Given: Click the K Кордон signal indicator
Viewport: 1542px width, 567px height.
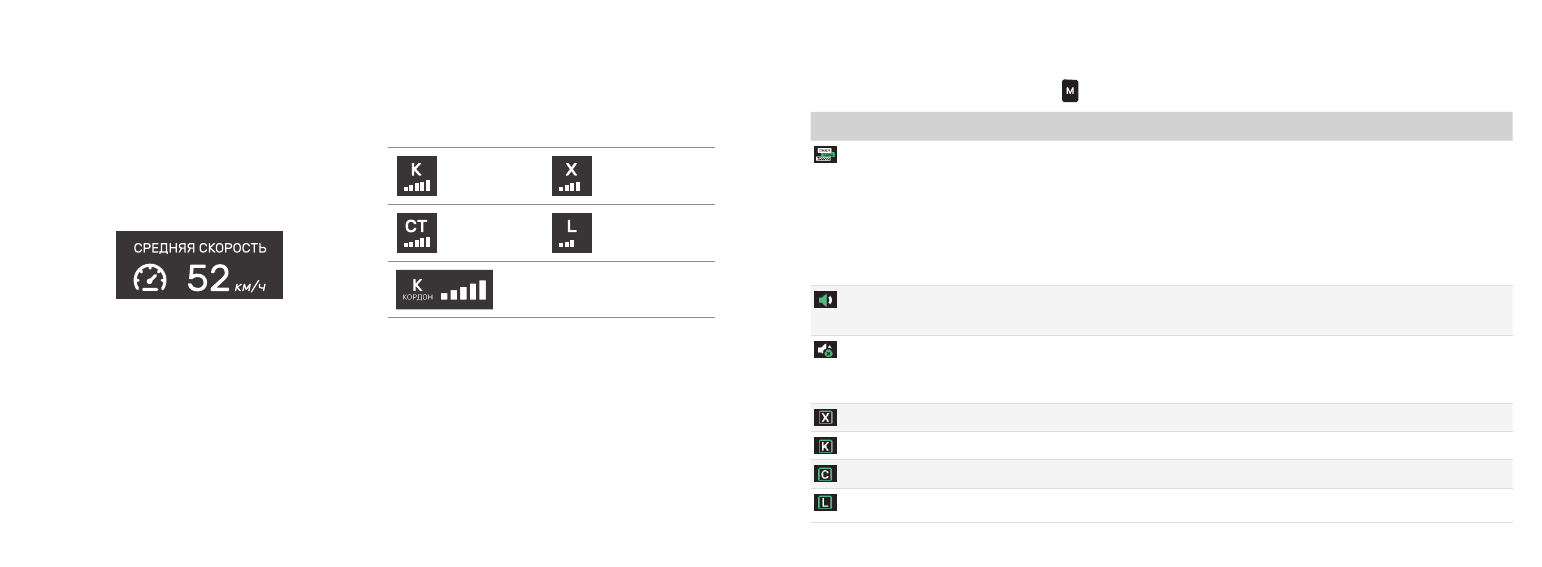Looking at the screenshot, I should (x=444, y=289).
